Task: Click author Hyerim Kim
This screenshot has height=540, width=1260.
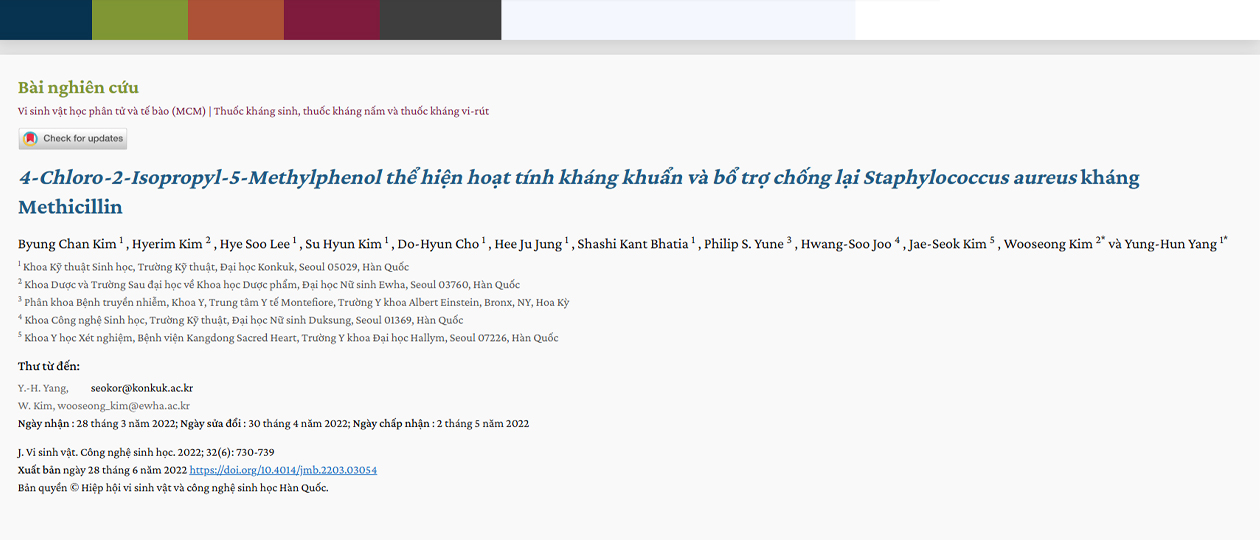Action: [x=168, y=244]
